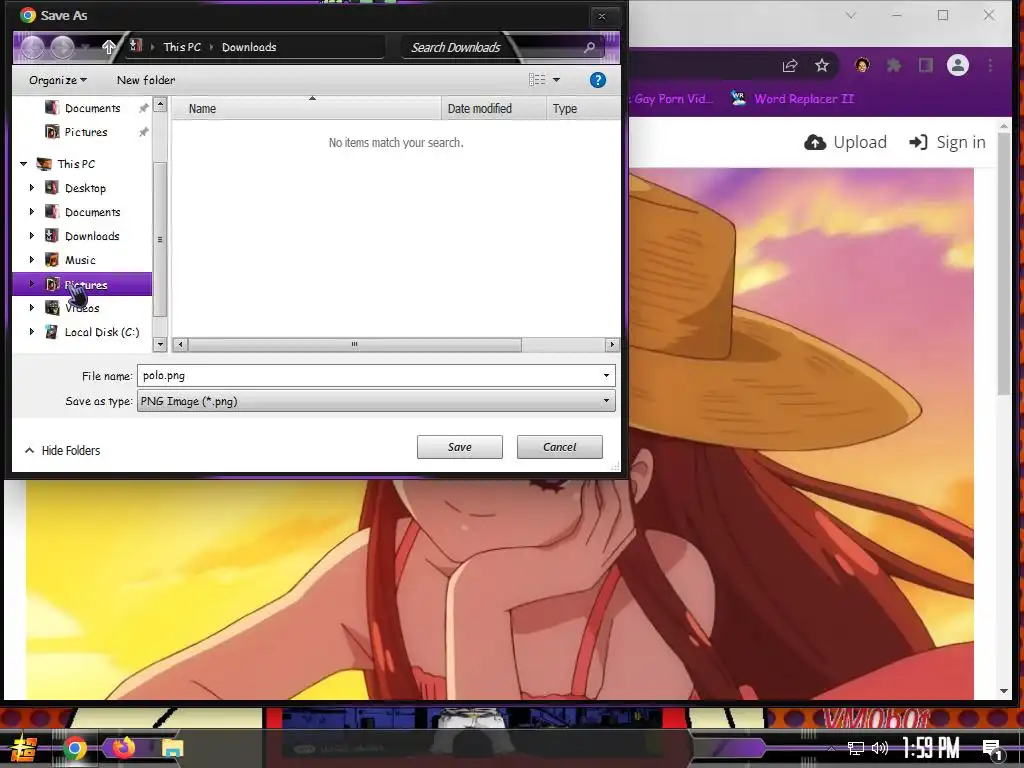Select the Music folder in tree
The width and height of the screenshot is (1024, 768).
coord(80,260)
